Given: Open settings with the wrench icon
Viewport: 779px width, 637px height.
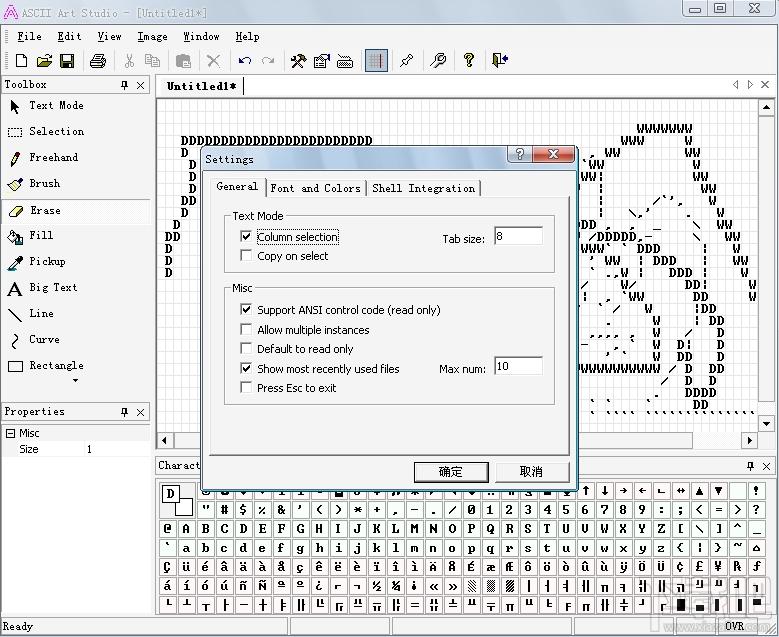Looking at the screenshot, I should tap(438, 61).
